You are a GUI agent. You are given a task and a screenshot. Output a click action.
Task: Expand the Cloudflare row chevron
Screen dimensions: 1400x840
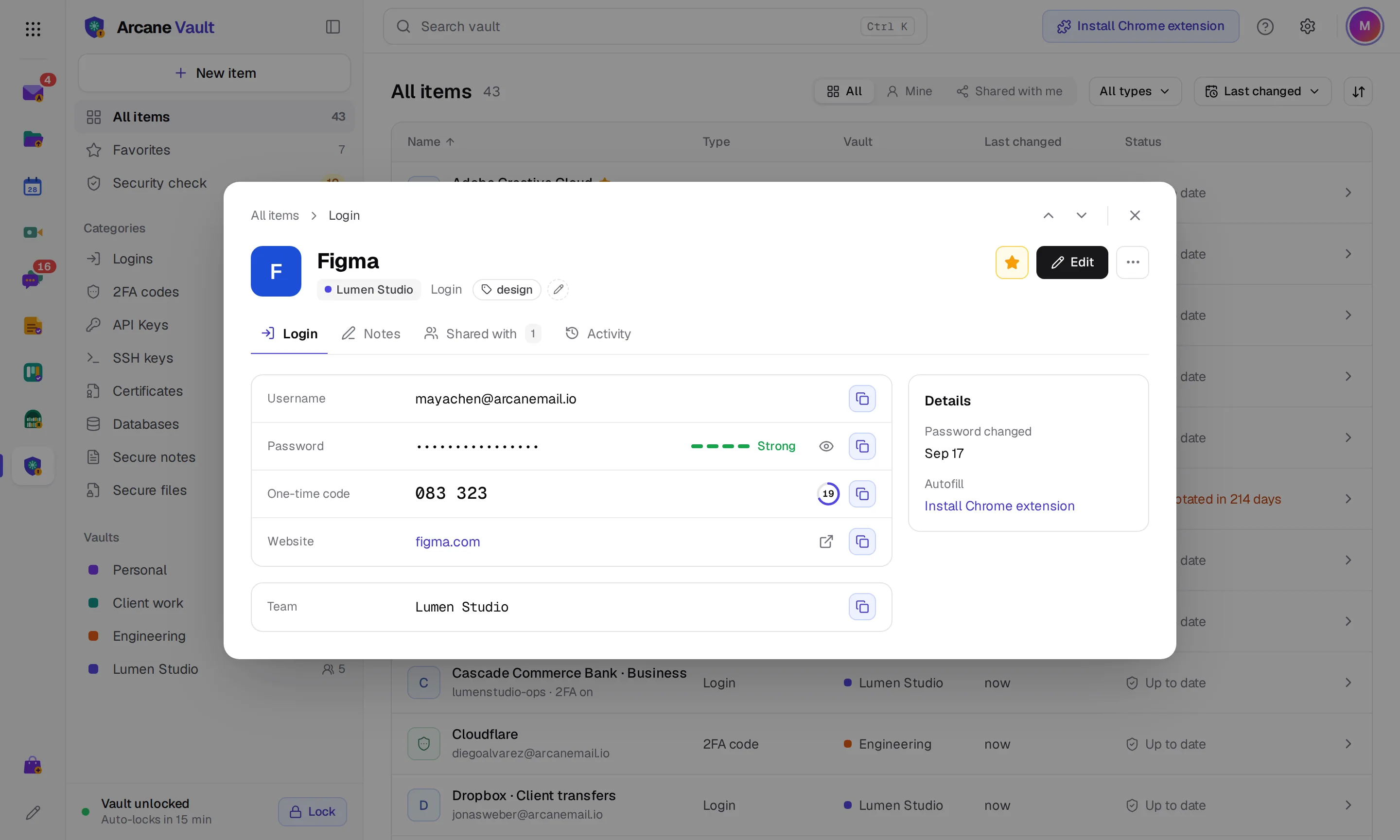tap(1348, 744)
